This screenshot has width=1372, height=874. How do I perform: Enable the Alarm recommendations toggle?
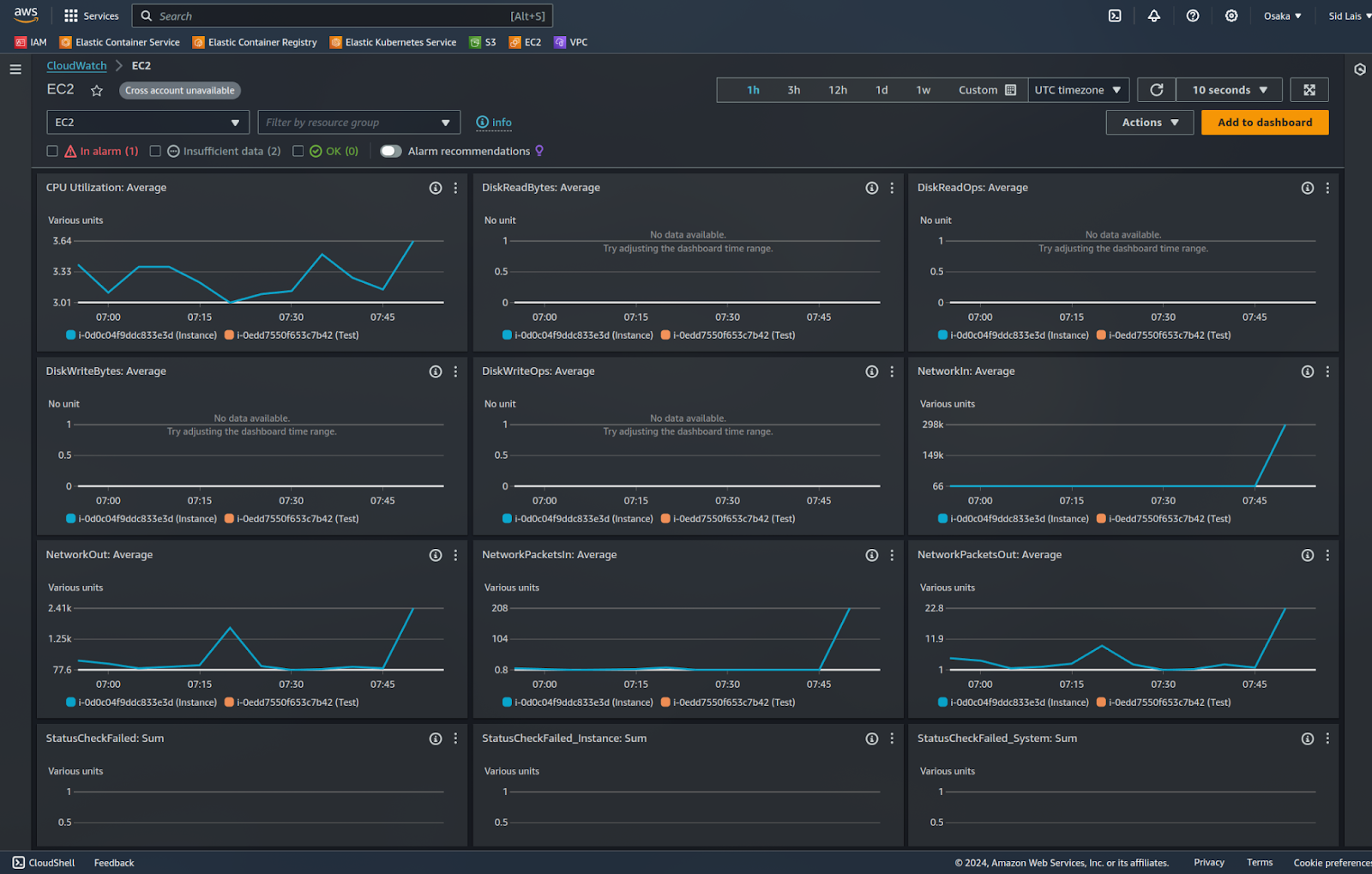[390, 151]
